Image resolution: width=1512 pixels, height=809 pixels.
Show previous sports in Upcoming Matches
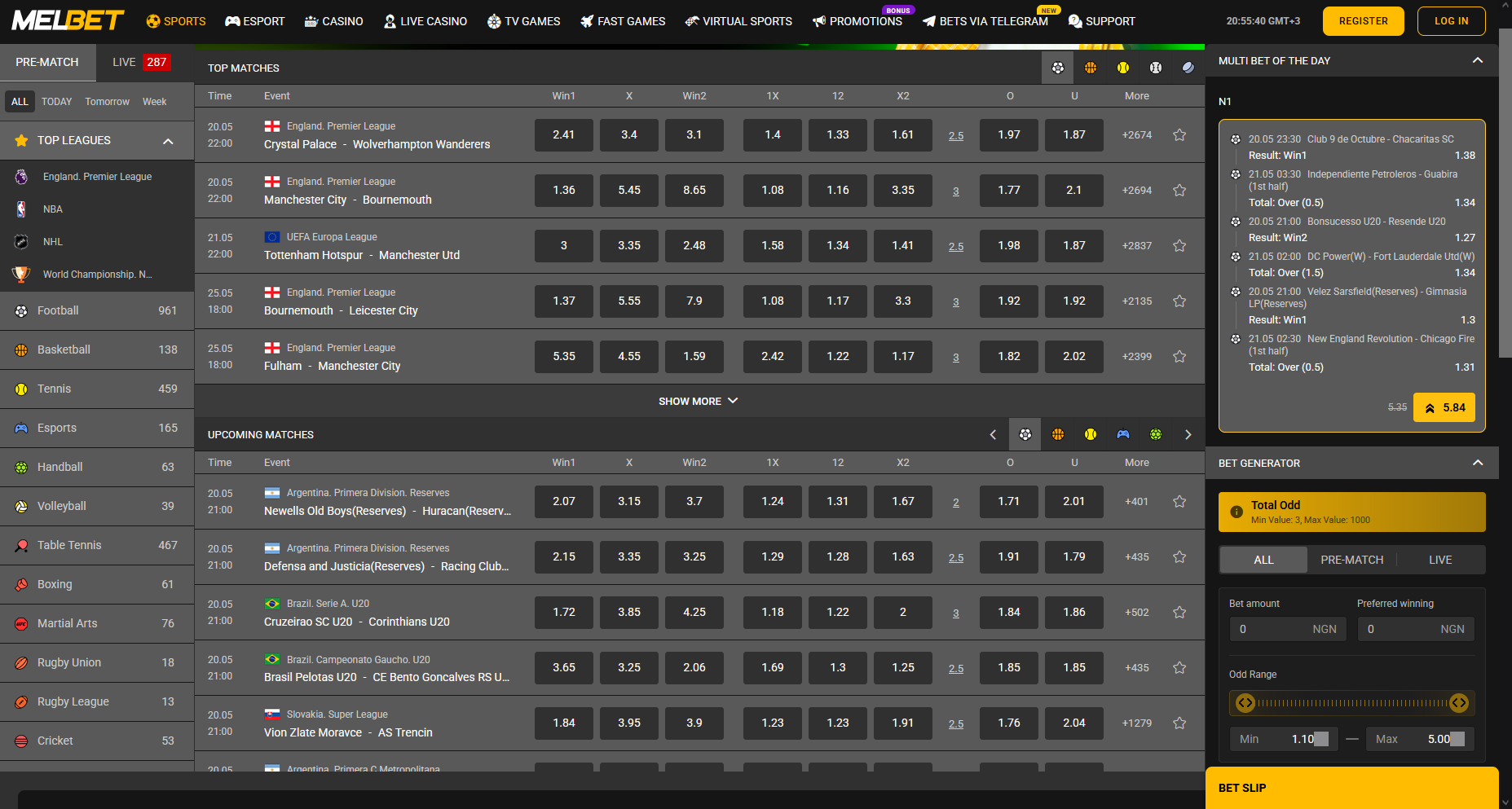[x=993, y=434]
